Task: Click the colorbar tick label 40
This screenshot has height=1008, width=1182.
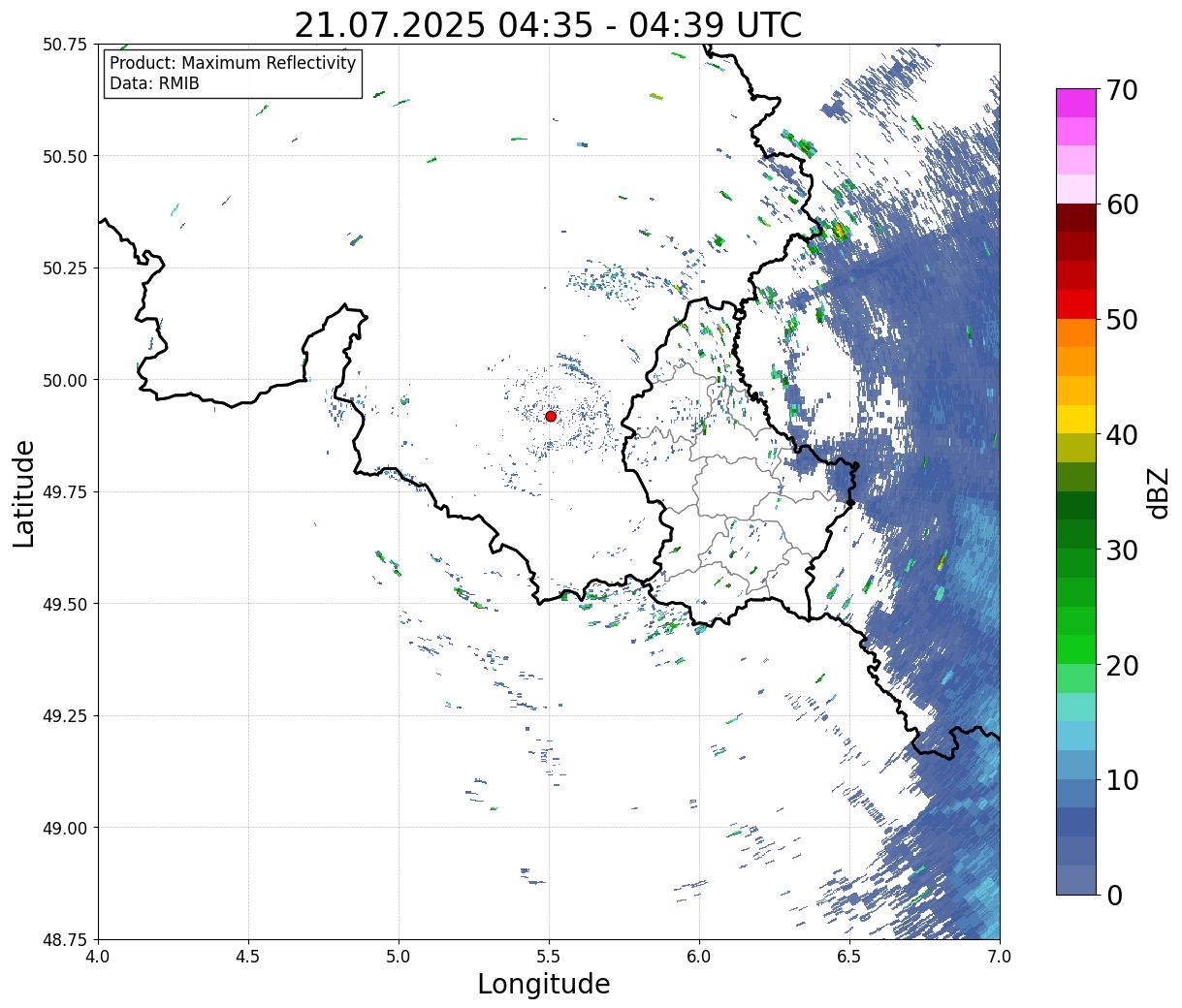Action: point(1122,434)
